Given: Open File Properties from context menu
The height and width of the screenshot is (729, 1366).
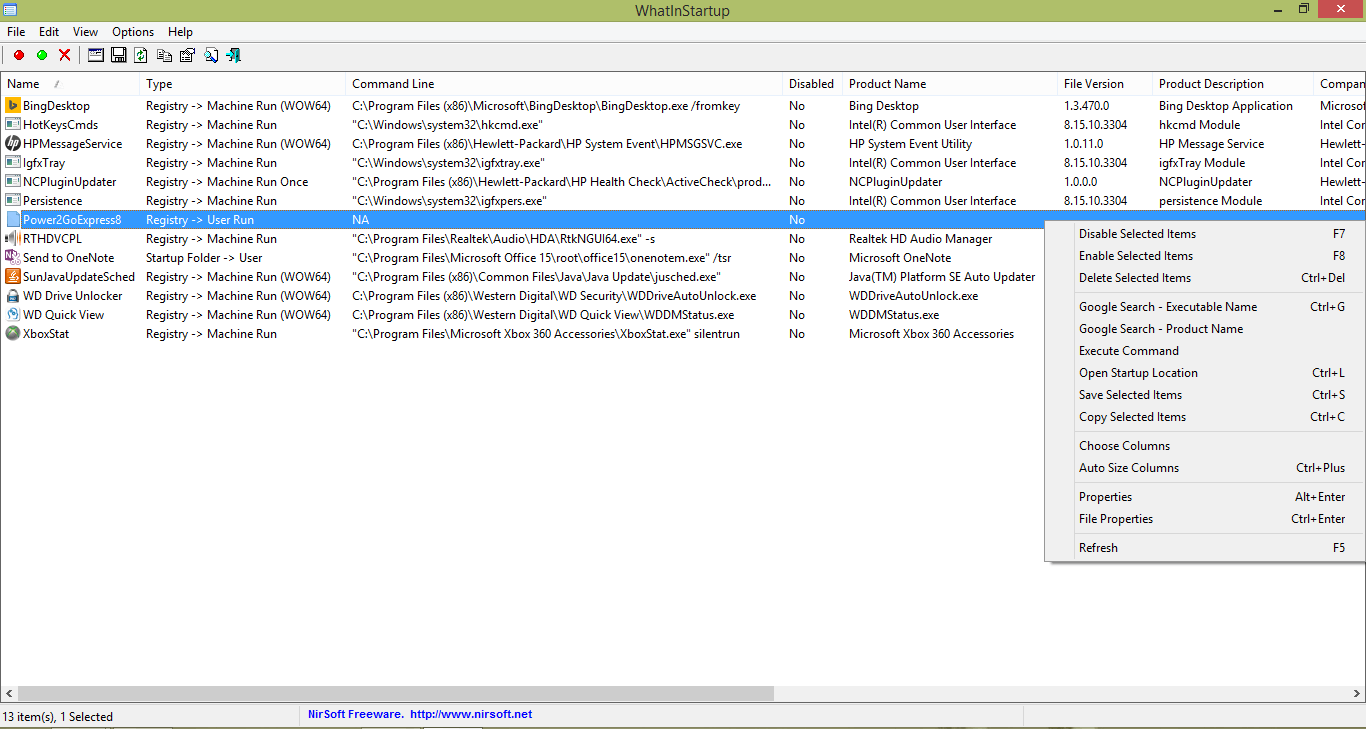Looking at the screenshot, I should coord(1203,519).
